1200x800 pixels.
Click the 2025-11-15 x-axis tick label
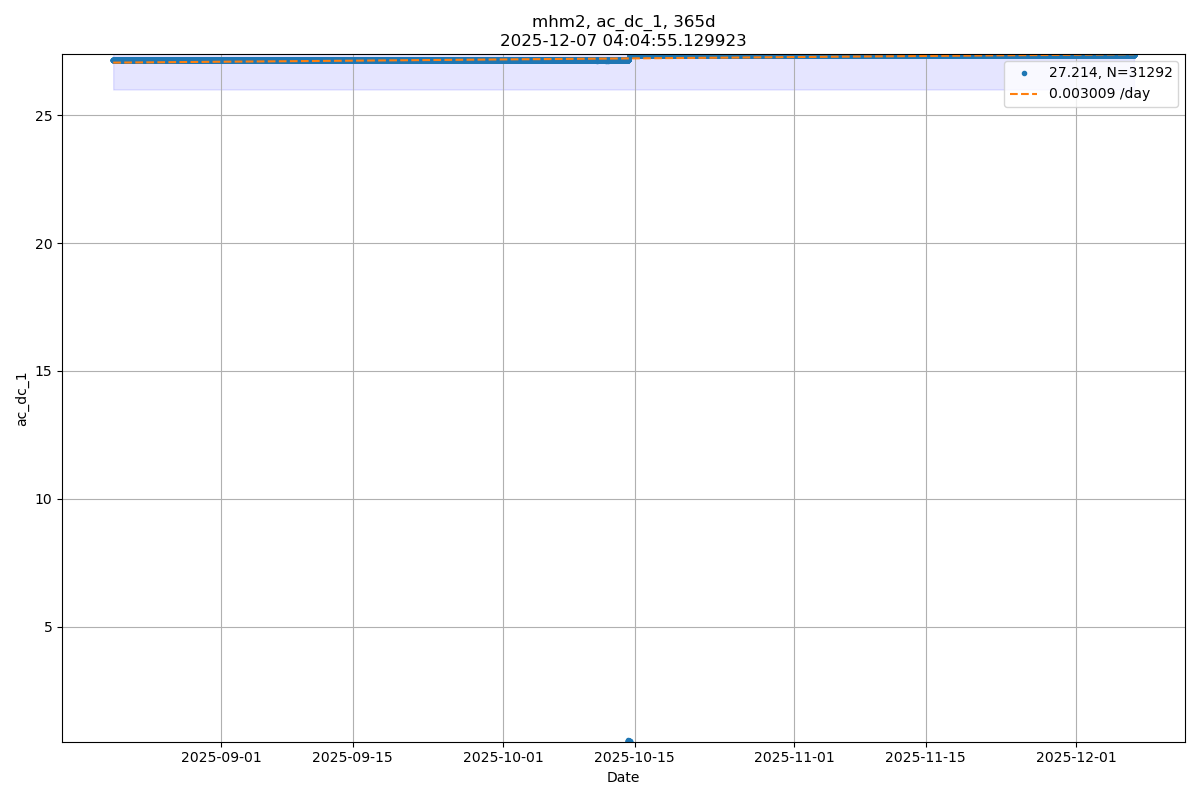point(926,757)
